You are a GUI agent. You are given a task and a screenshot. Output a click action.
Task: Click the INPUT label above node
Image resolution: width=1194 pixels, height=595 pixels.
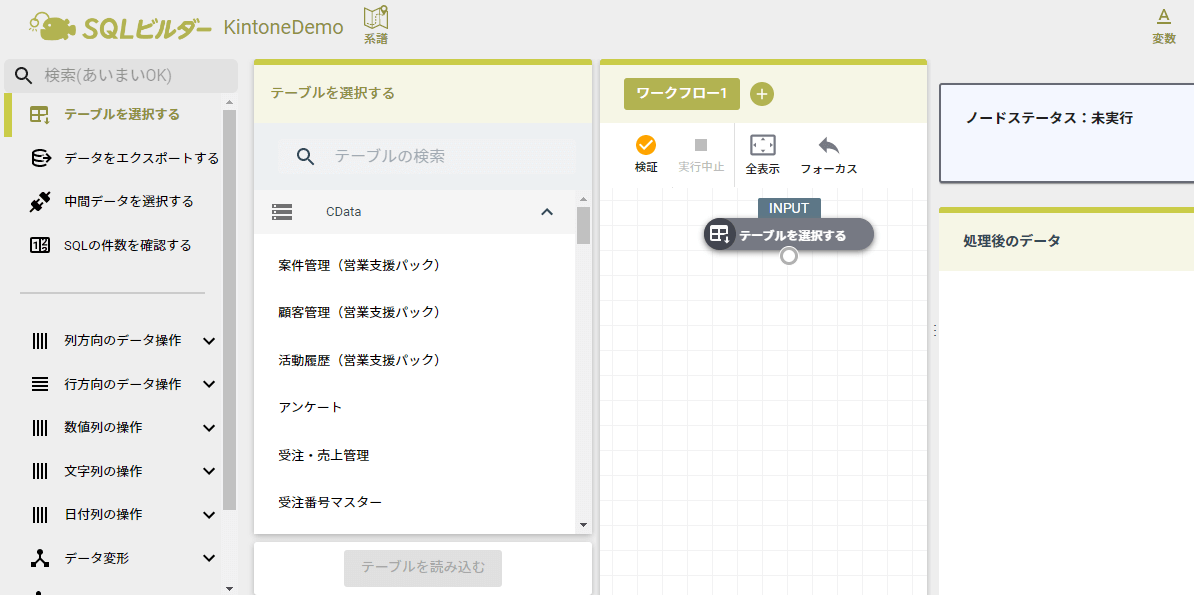coord(789,208)
